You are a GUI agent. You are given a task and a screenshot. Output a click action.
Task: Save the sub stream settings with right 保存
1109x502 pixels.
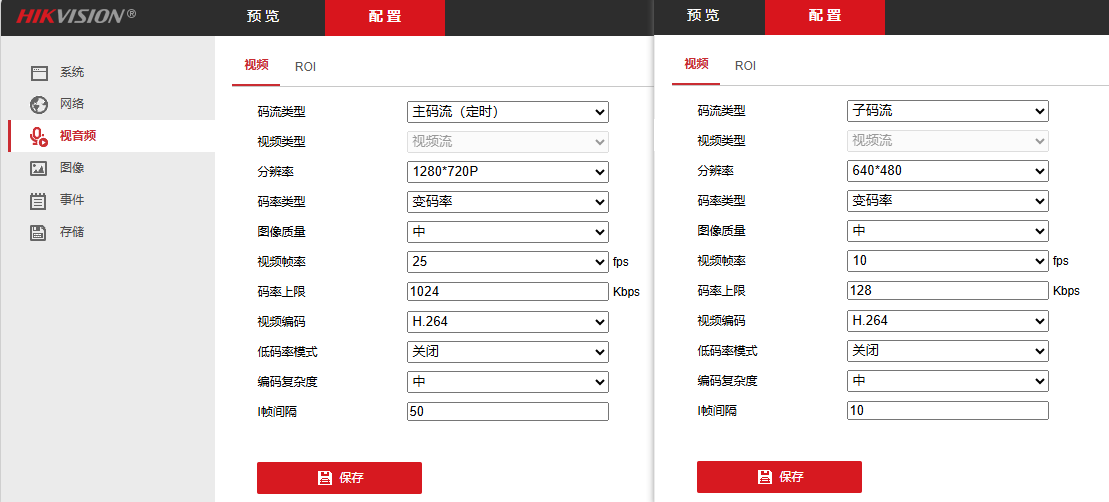(779, 477)
